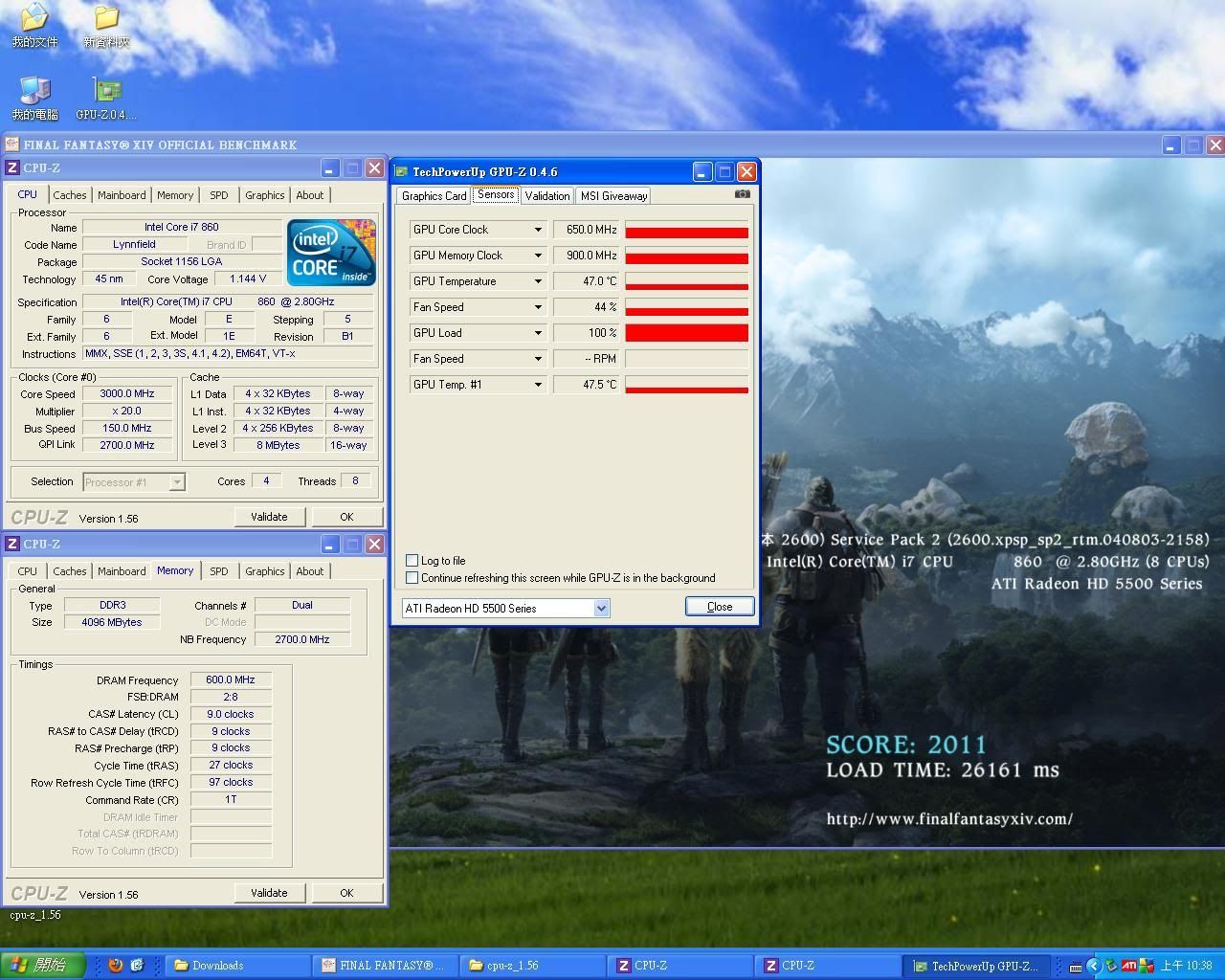Click the CAS# Latency 9.0 clocks value

[x=231, y=714]
